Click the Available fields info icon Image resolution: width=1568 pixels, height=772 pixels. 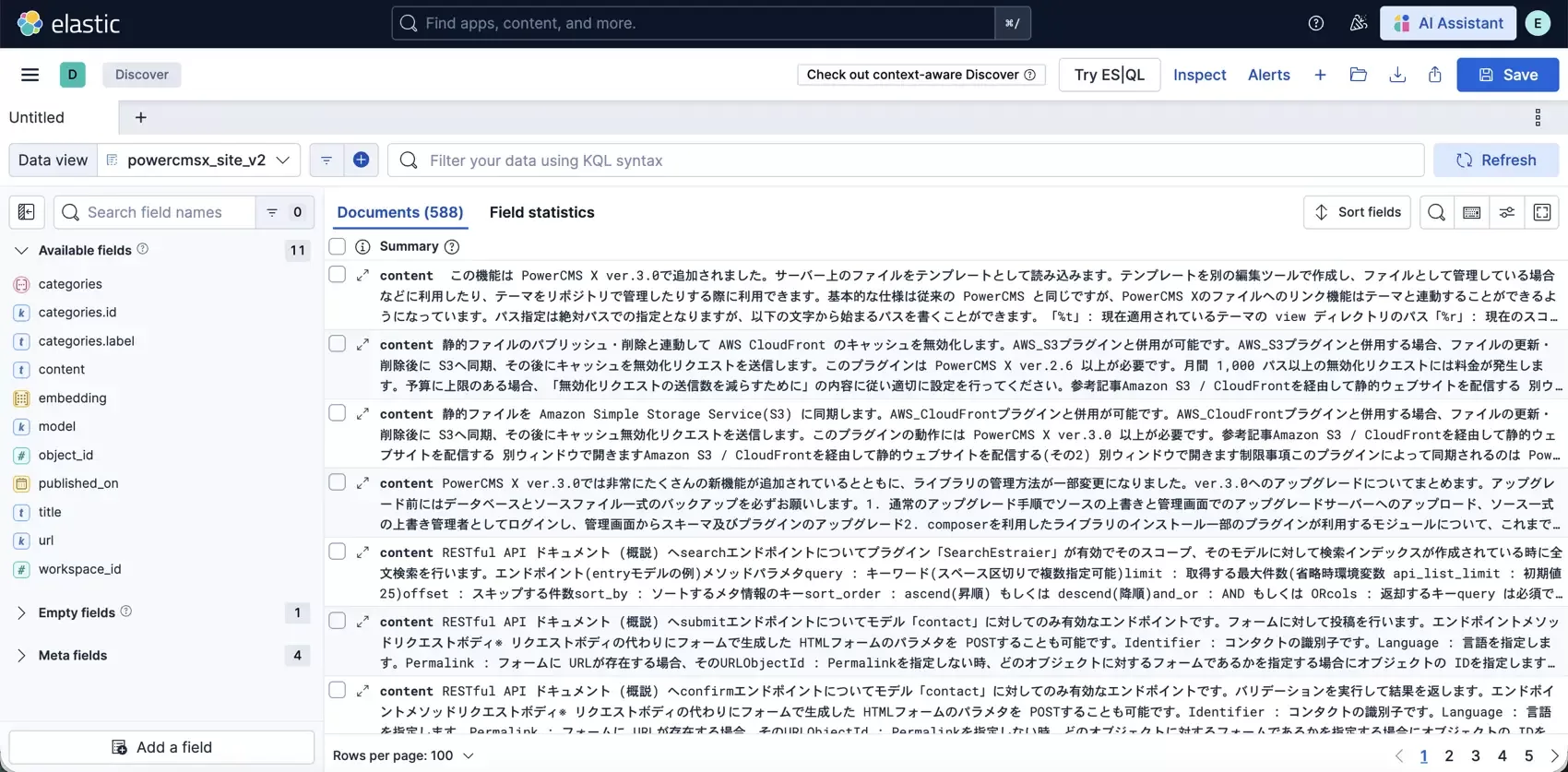[x=143, y=249]
